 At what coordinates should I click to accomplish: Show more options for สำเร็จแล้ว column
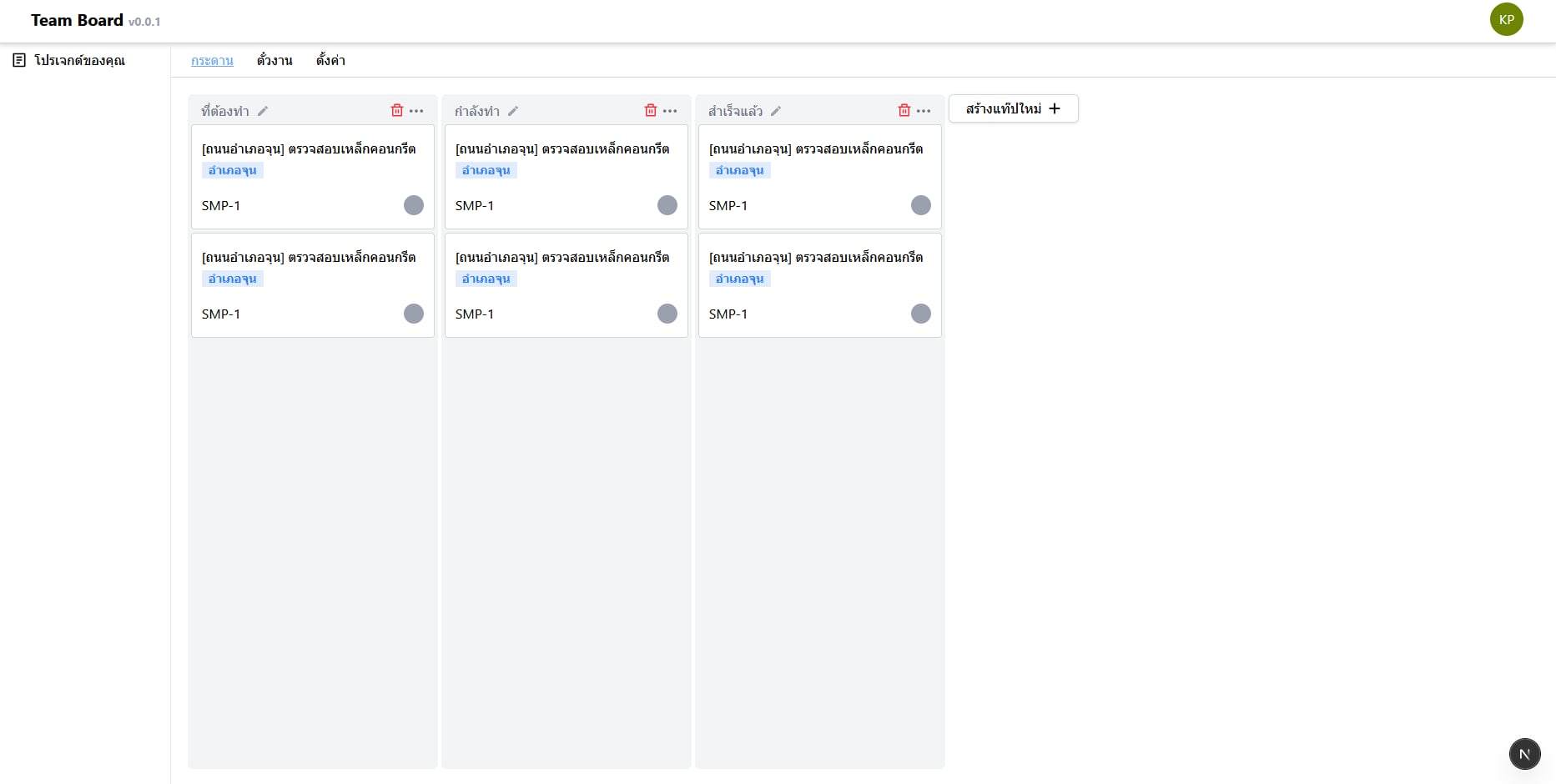[924, 111]
